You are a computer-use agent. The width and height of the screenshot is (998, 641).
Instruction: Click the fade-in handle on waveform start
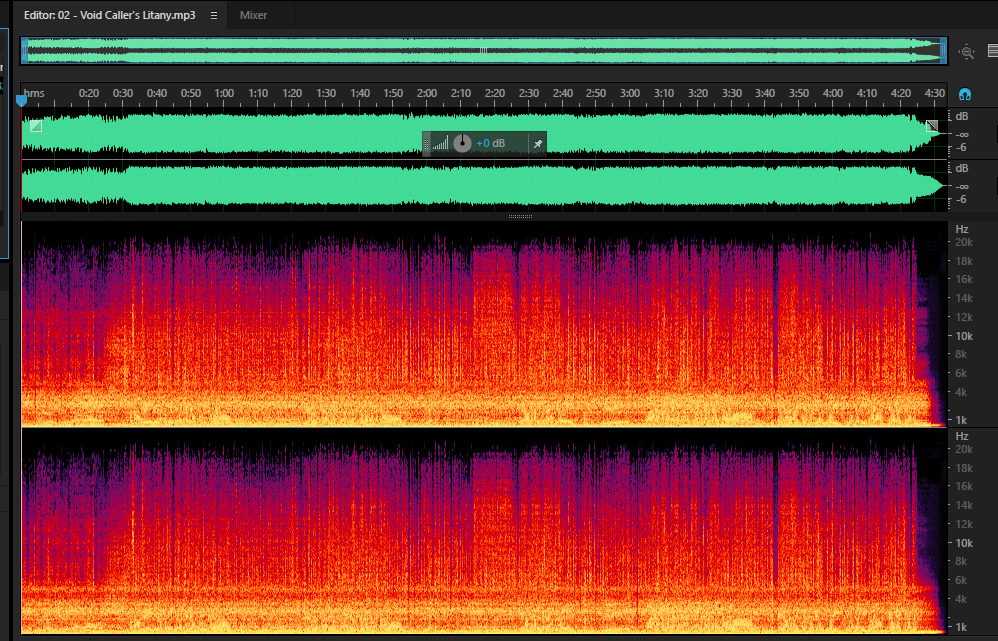coord(36,126)
